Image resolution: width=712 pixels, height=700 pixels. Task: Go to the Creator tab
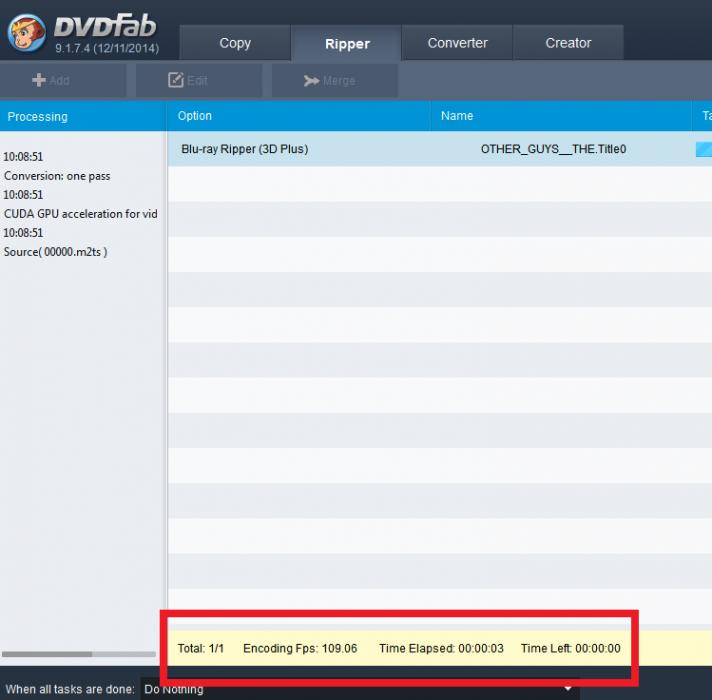point(568,43)
